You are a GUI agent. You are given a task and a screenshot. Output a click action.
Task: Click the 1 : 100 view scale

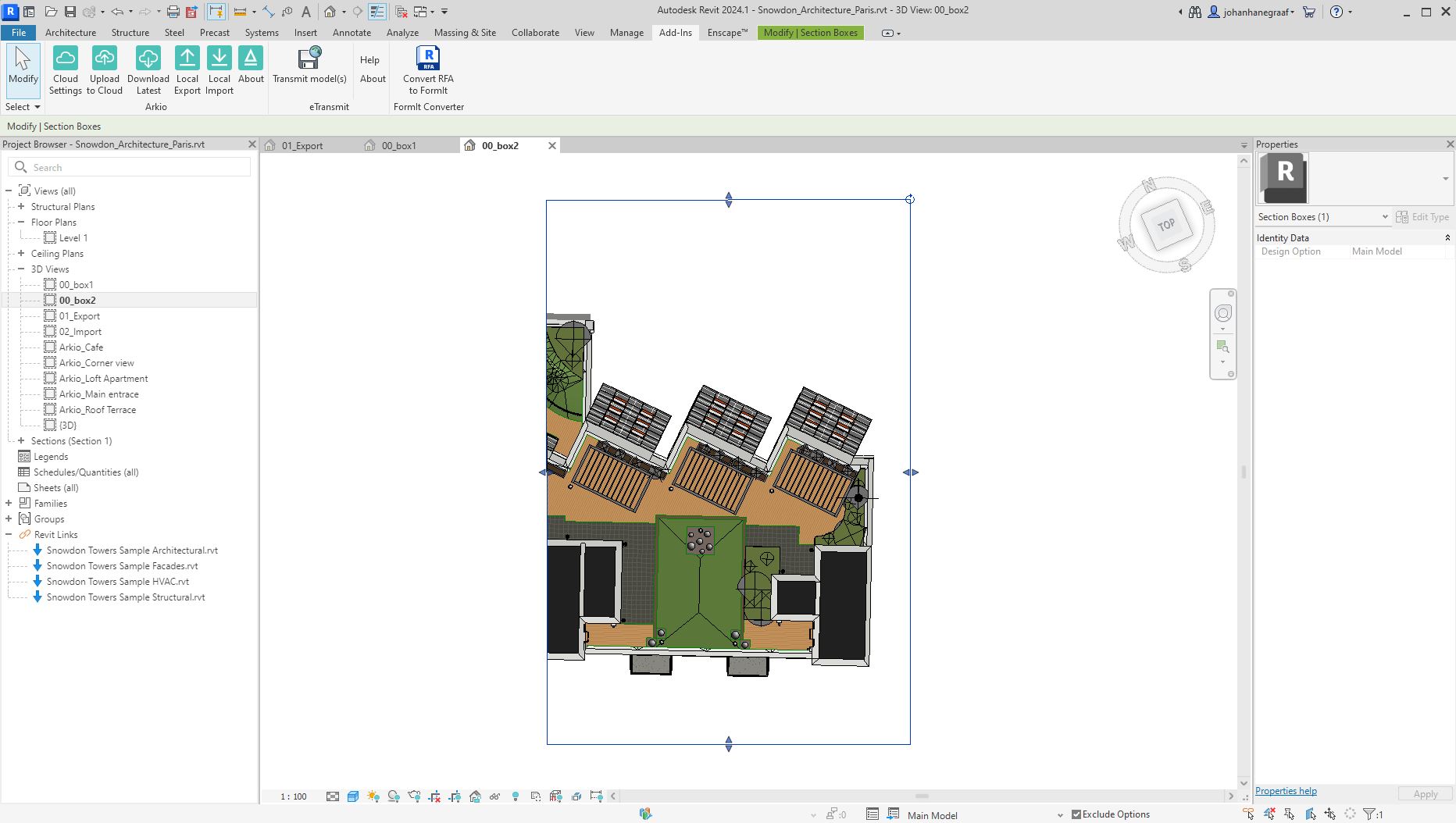tap(294, 796)
